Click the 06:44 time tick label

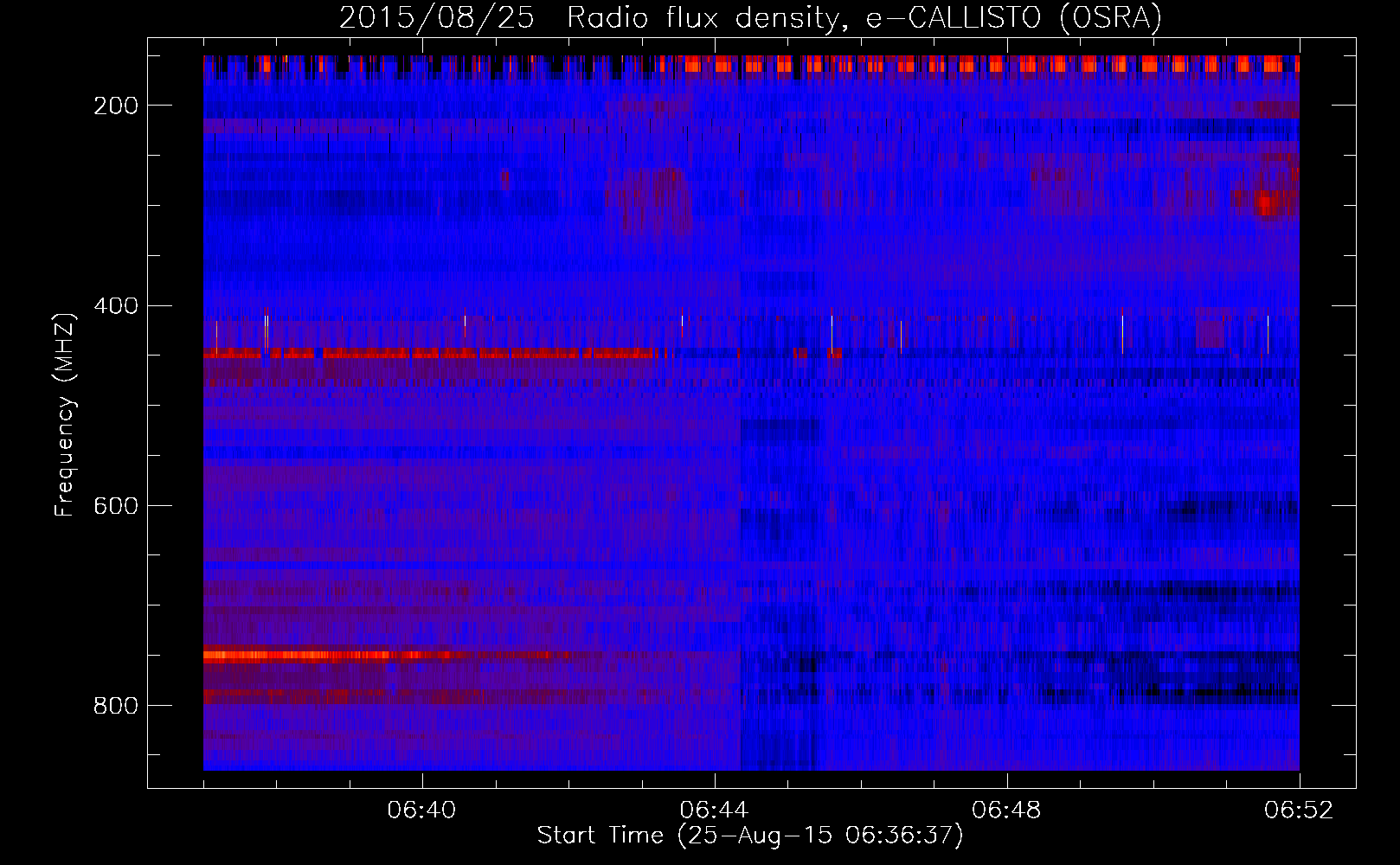(x=715, y=811)
